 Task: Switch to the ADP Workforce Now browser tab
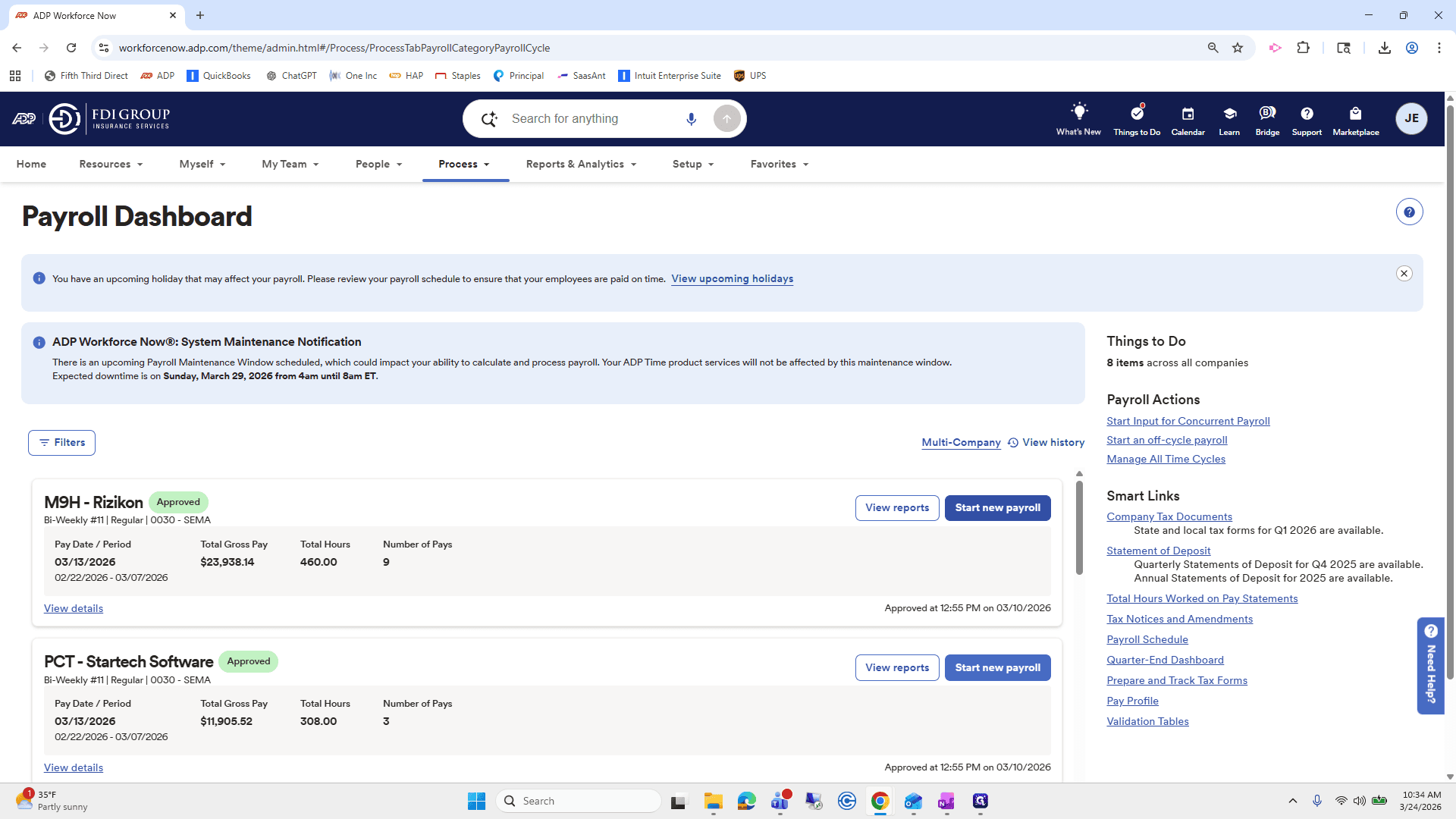[x=97, y=15]
